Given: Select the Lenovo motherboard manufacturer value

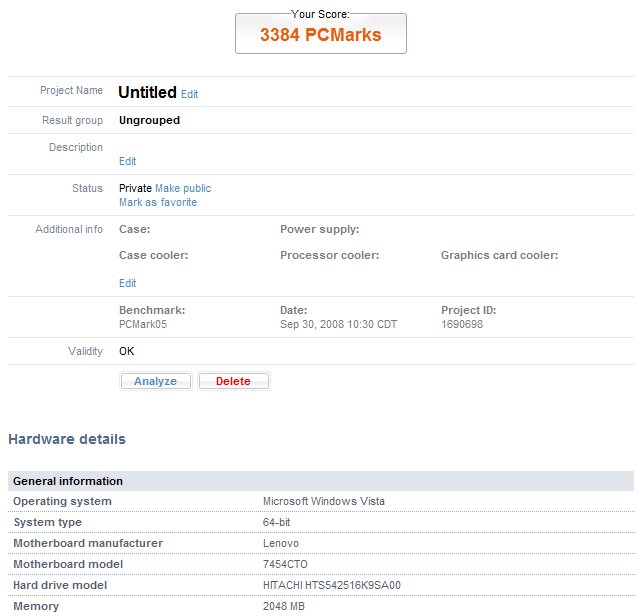Looking at the screenshot, I should (x=281, y=543).
